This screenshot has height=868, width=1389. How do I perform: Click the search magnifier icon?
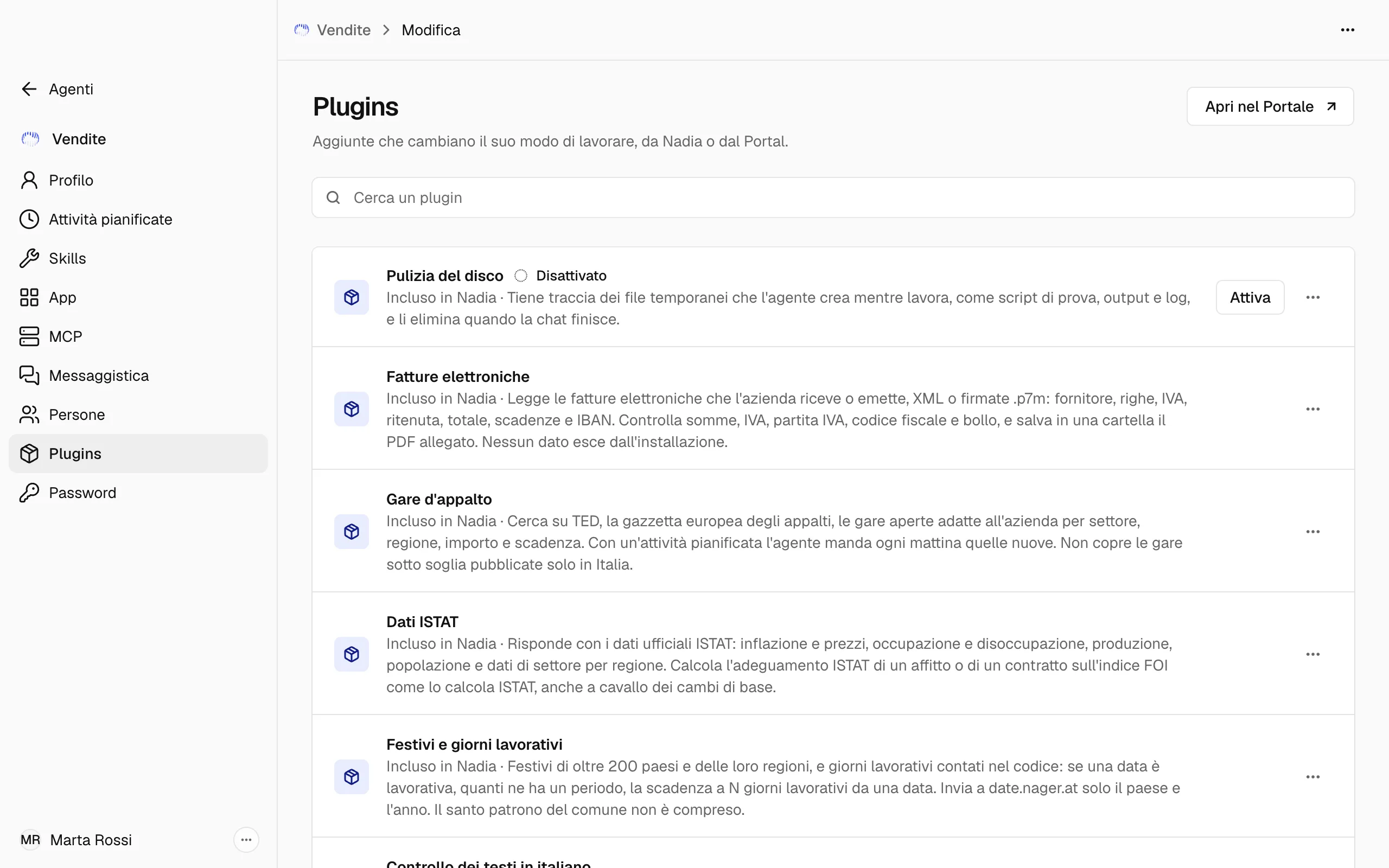(333, 197)
